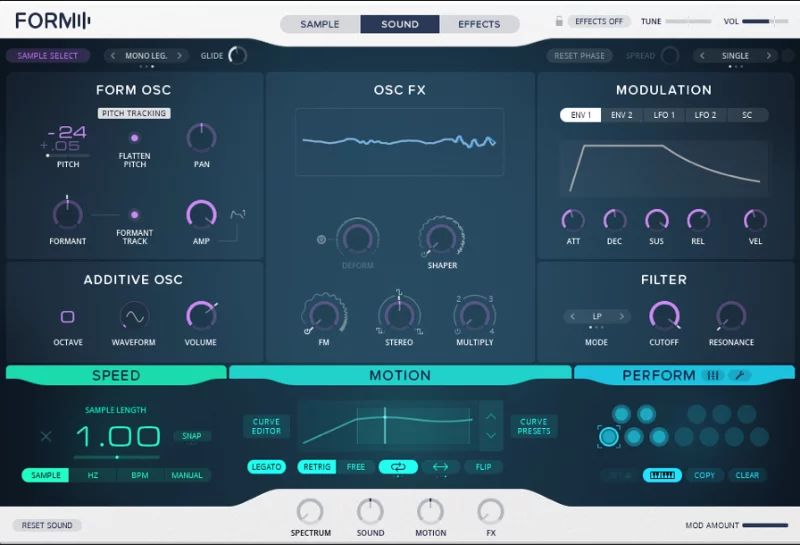The height and width of the screenshot is (545, 800).
Task: Click the Multiply knob
Action: [x=474, y=315]
